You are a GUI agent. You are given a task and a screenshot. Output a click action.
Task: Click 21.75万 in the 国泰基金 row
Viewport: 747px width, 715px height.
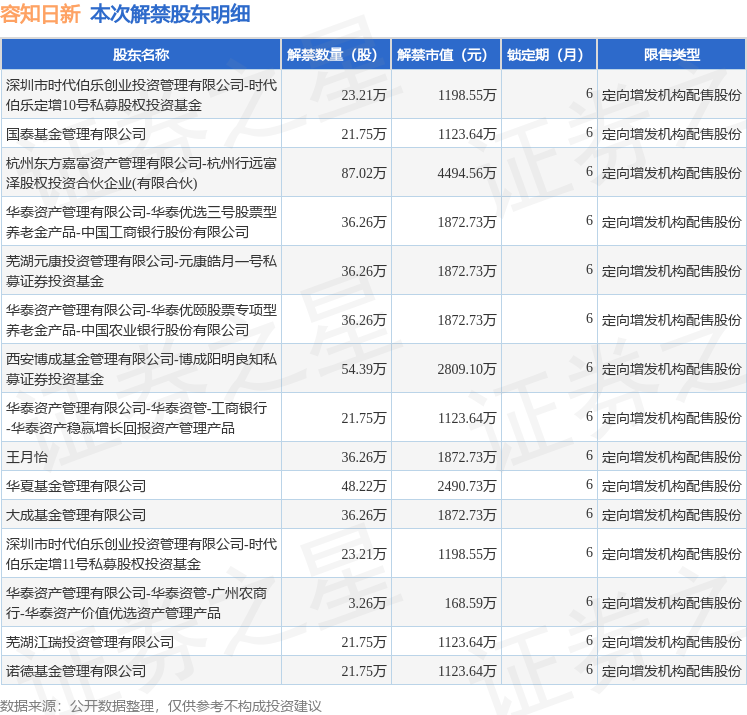pos(363,134)
